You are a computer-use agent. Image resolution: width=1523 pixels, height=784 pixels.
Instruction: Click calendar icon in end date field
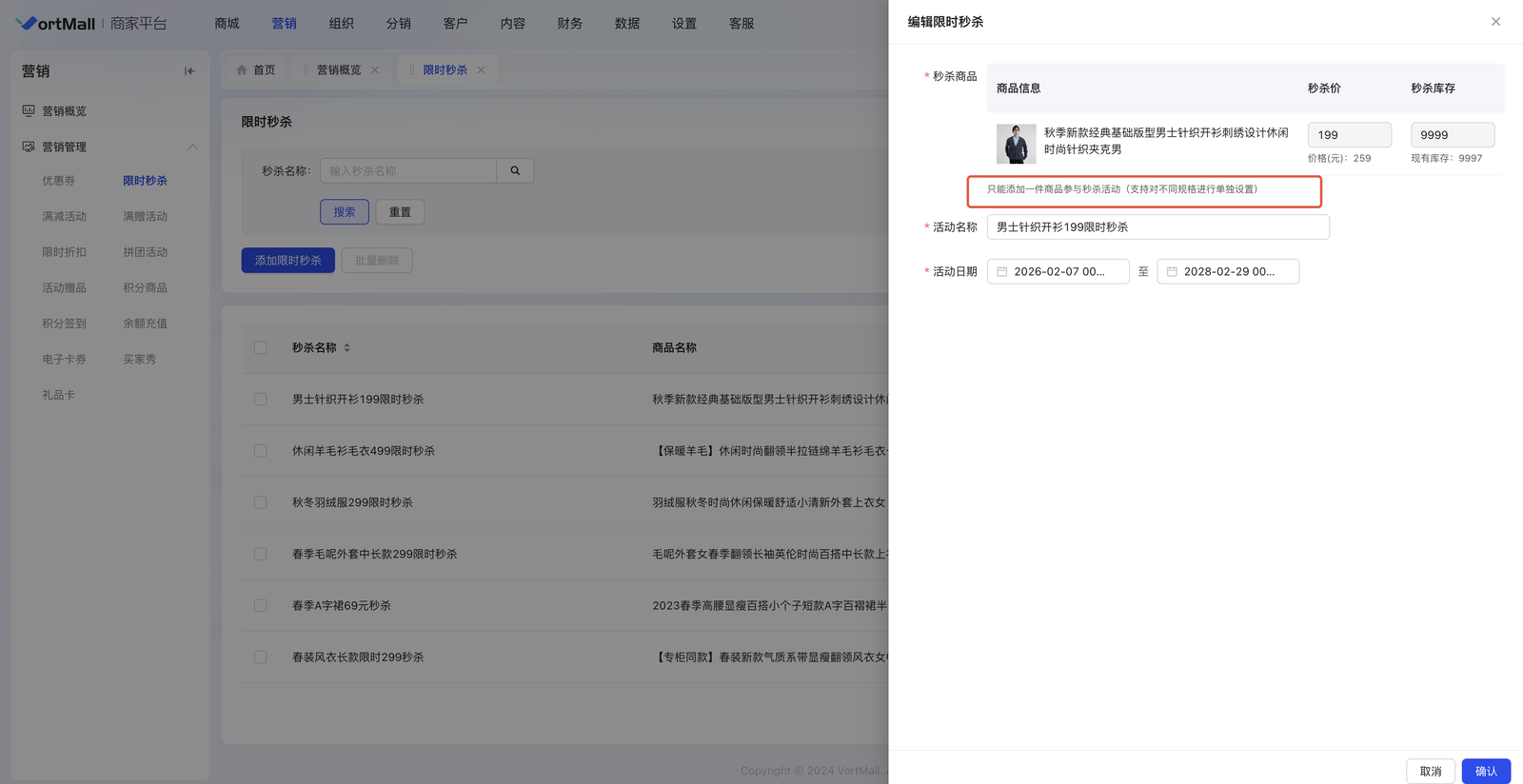1172,272
